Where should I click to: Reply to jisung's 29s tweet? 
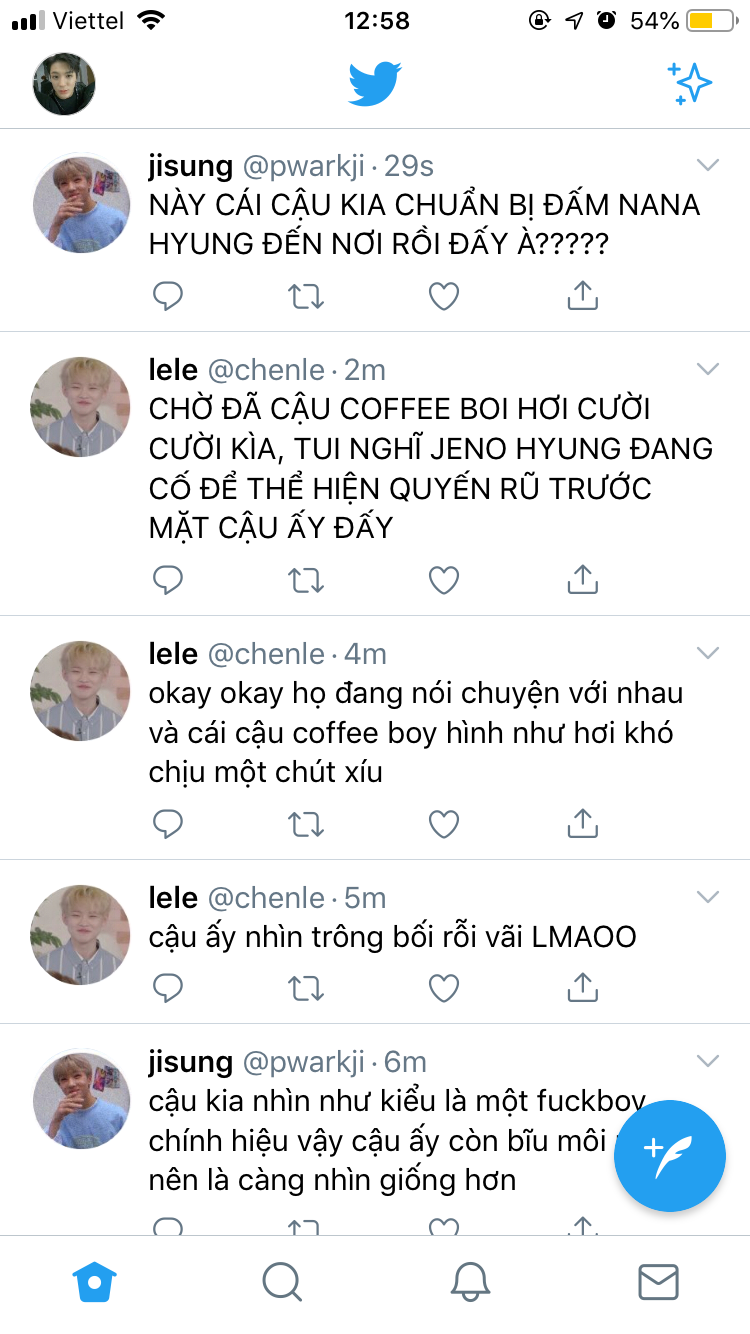168,295
